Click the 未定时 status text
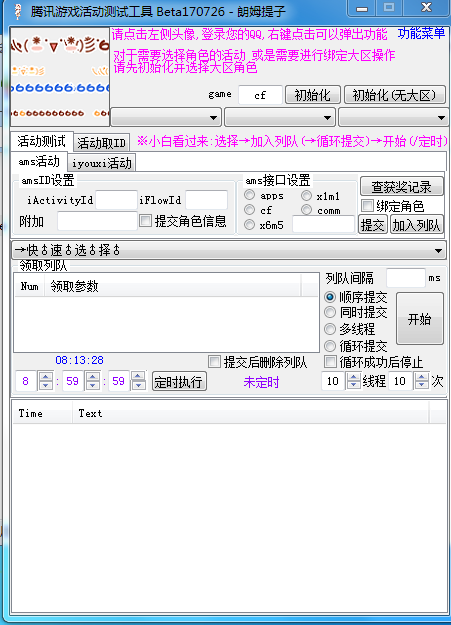Image resolution: width=451 pixels, height=625 pixels. tap(261, 382)
